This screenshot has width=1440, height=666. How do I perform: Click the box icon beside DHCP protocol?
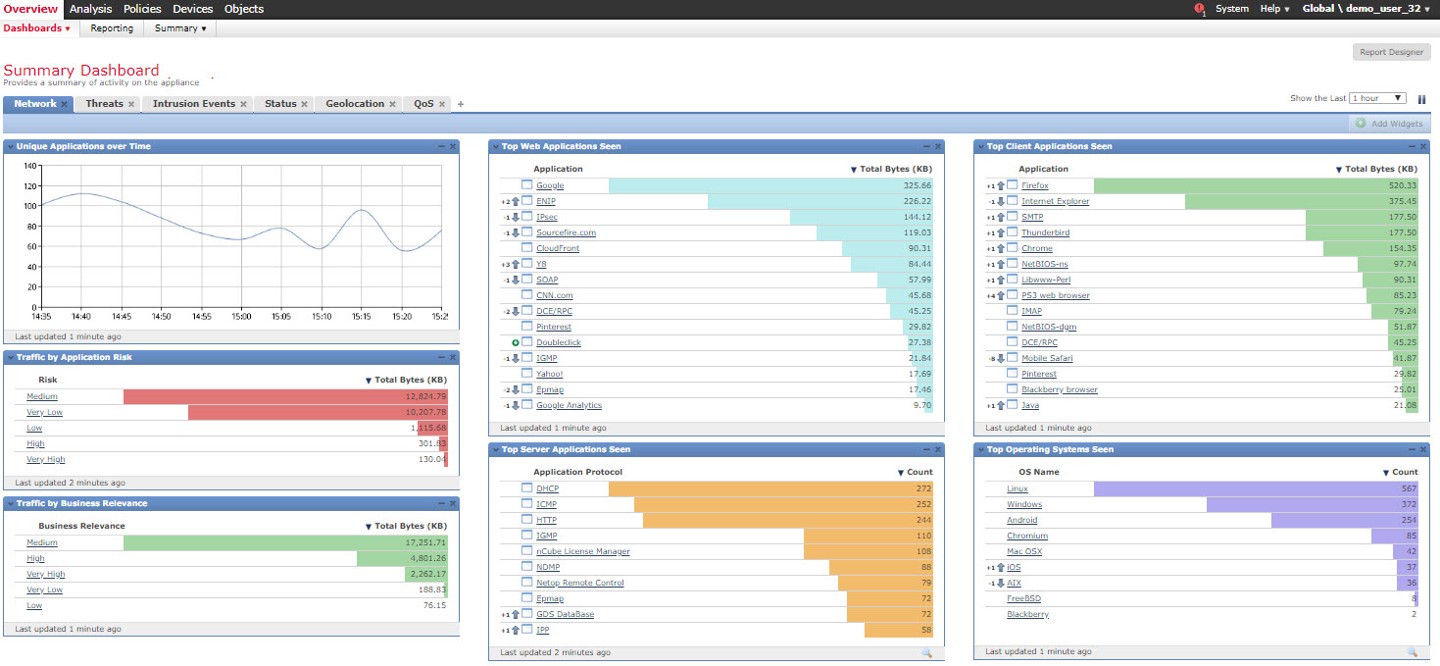click(x=527, y=488)
